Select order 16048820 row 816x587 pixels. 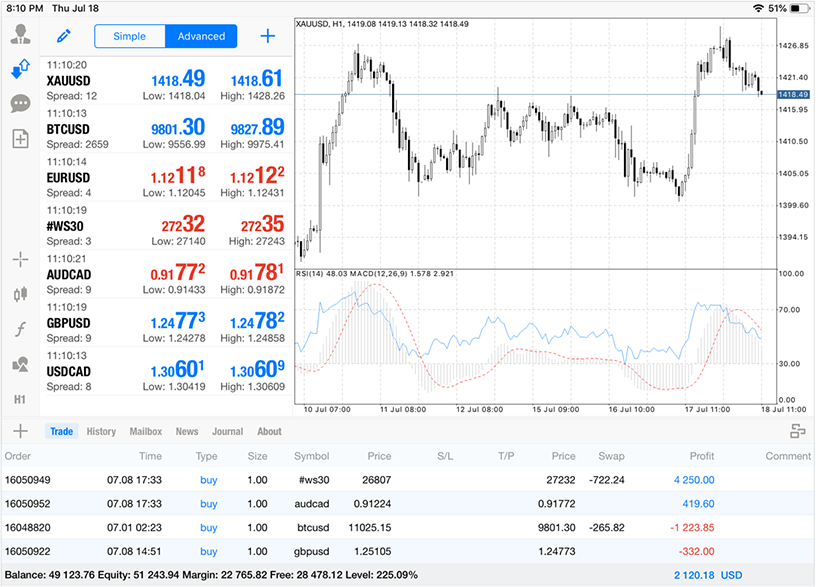click(408, 528)
